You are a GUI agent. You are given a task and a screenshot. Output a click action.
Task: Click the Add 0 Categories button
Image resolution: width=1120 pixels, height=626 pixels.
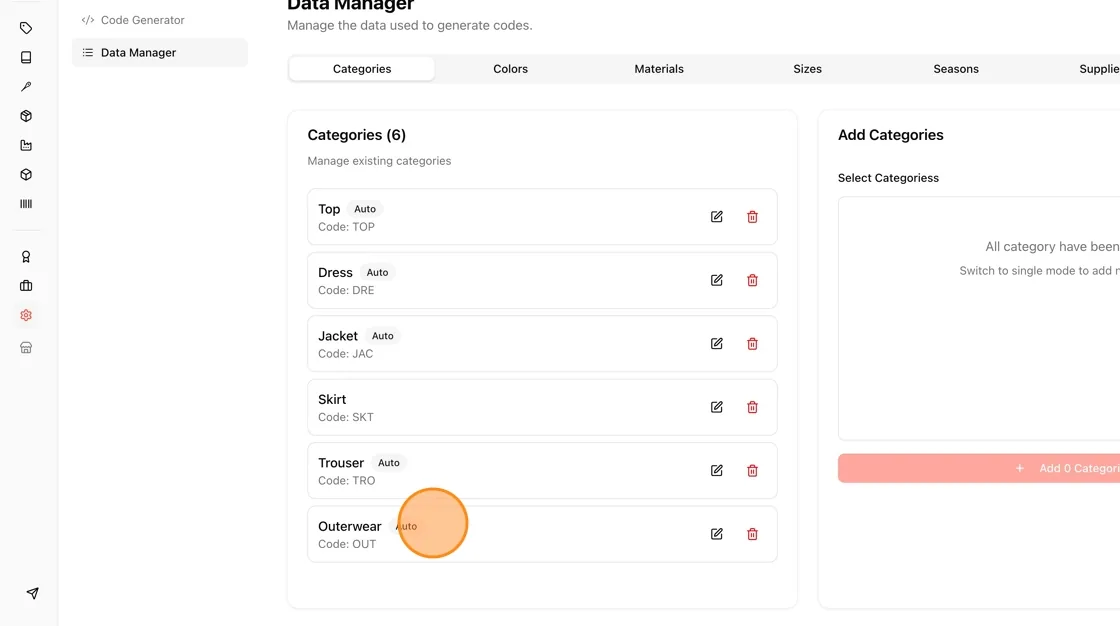[979, 468]
